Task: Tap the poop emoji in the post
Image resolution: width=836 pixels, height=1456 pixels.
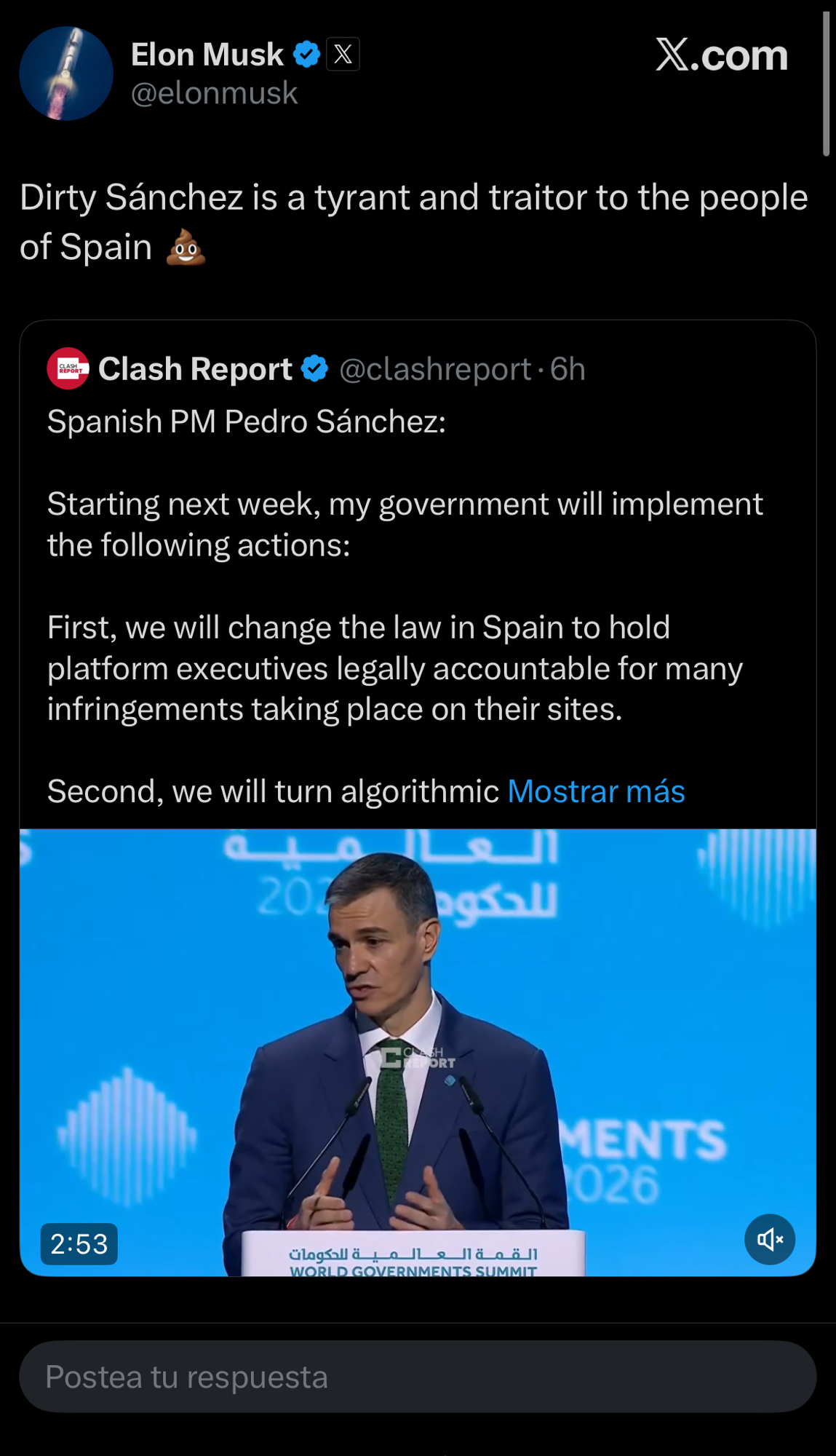Action: (186, 248)
